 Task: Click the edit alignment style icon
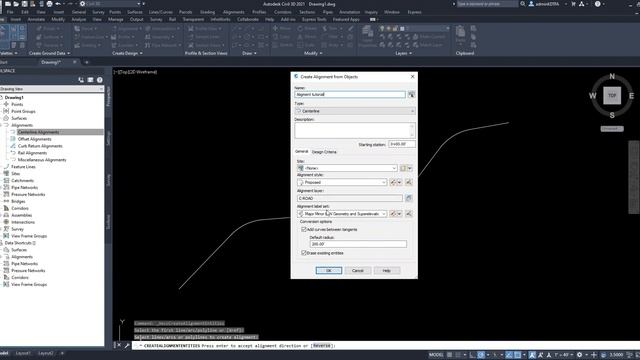click(x=393, y=182)
